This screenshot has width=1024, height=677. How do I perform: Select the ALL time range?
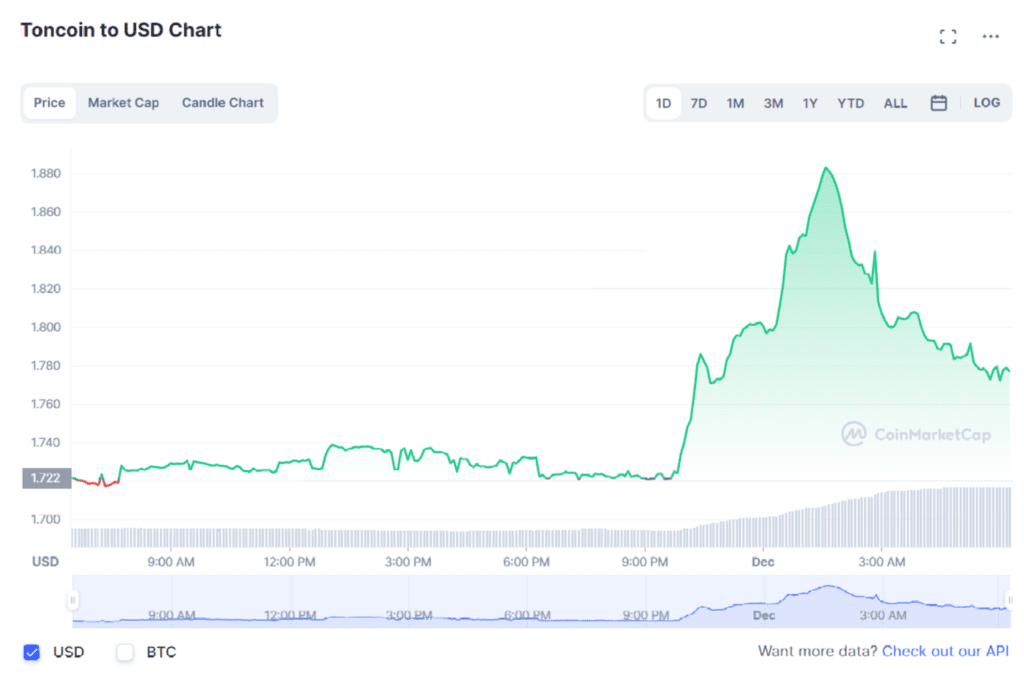tap(895, 103)
